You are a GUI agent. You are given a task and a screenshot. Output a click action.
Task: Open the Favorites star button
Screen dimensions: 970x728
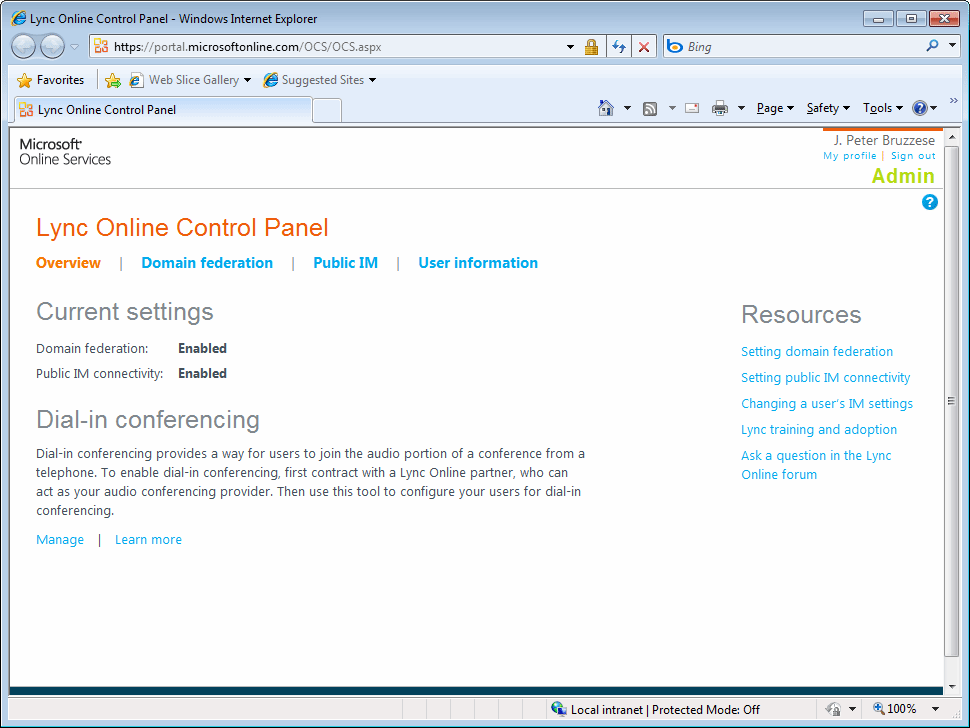point(51,80)
